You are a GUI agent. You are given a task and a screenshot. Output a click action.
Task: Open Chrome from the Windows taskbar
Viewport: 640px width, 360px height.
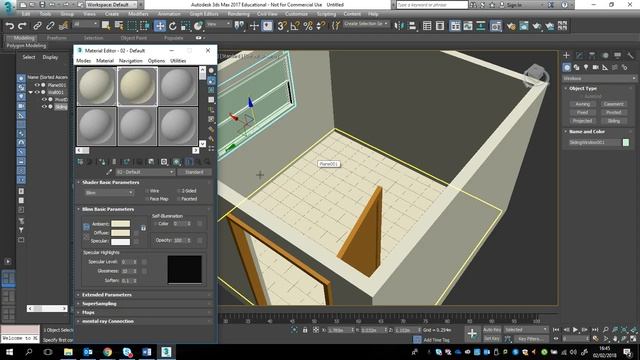tap(107, 352)
